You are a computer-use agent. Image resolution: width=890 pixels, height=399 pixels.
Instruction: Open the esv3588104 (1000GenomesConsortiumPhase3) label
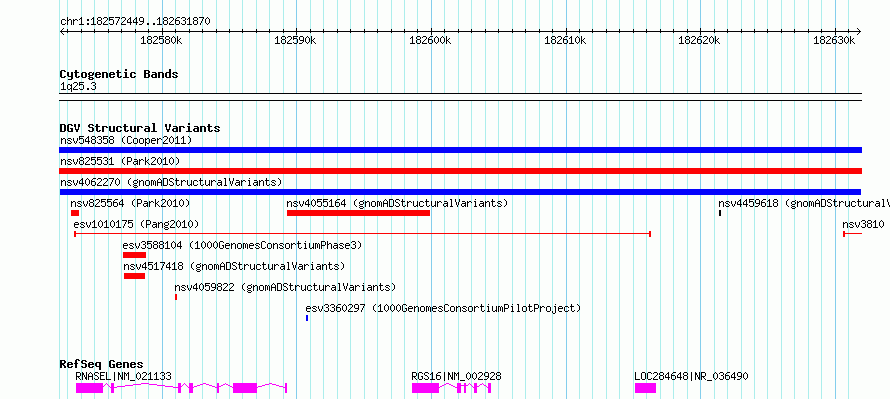242,245
